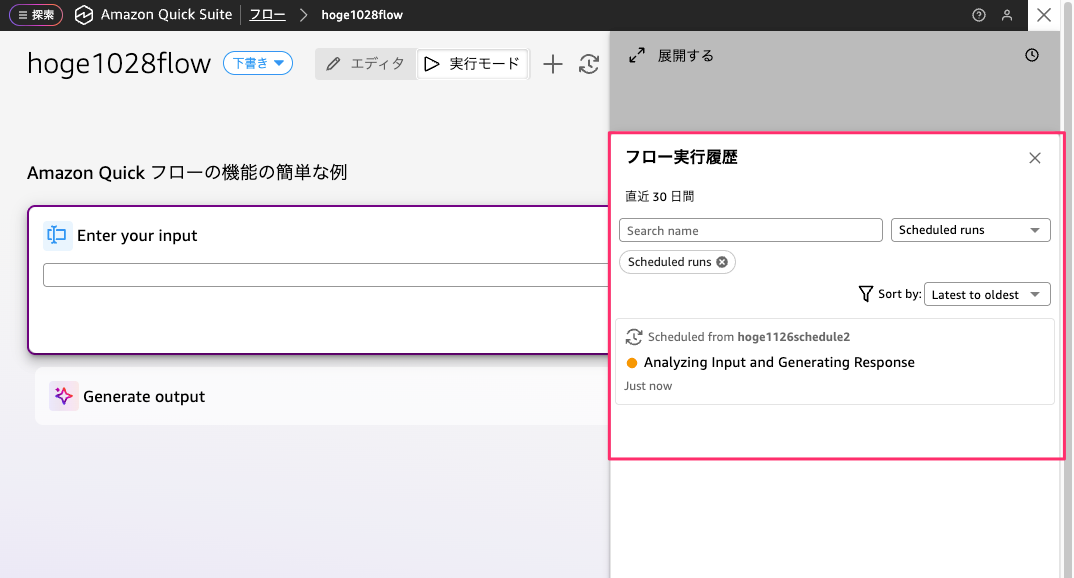This screenshot has height=578, width=1074.
Task: Open run history via the clock icon
Action: click(x=1032, y=55)
